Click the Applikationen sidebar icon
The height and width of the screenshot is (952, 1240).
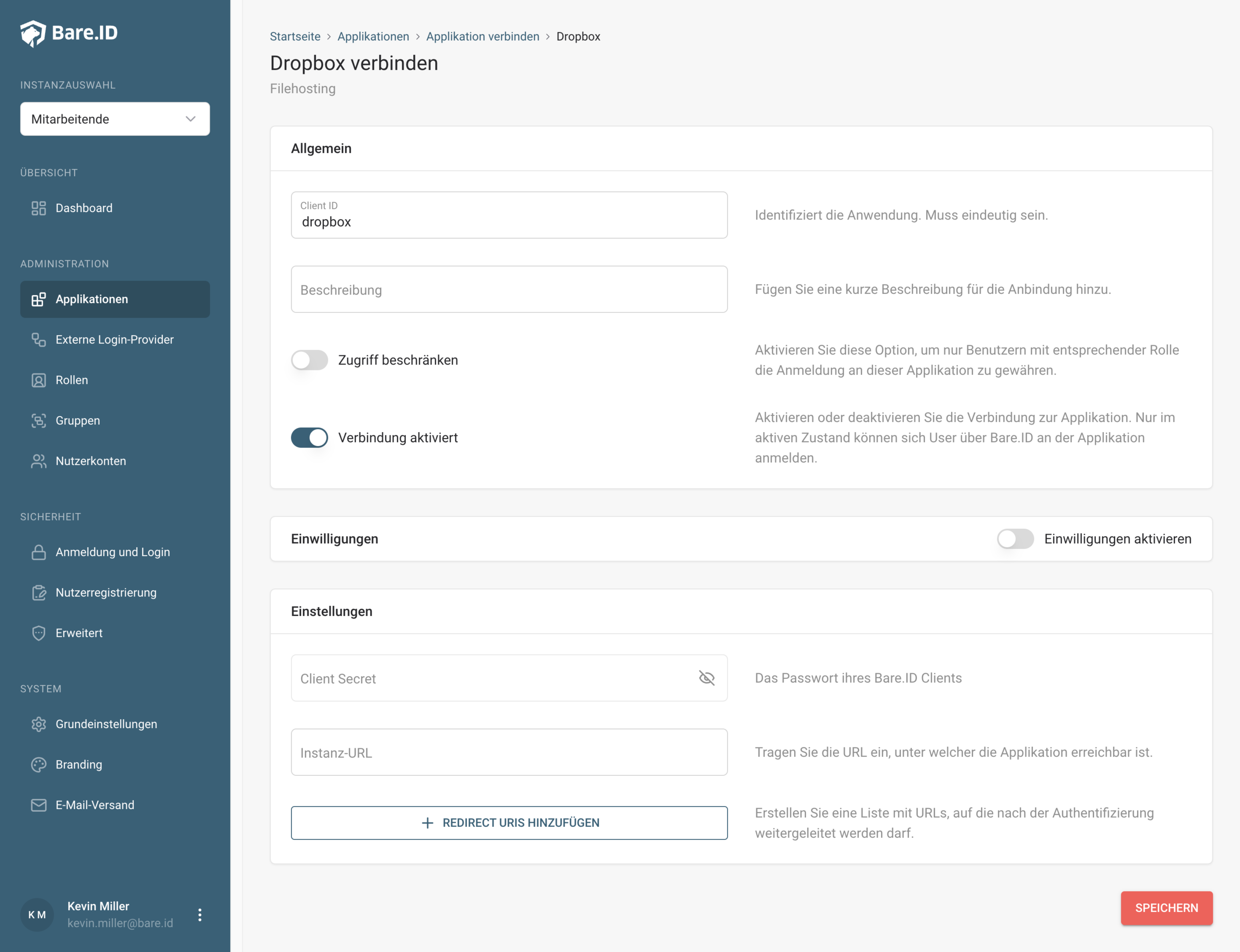39,299
